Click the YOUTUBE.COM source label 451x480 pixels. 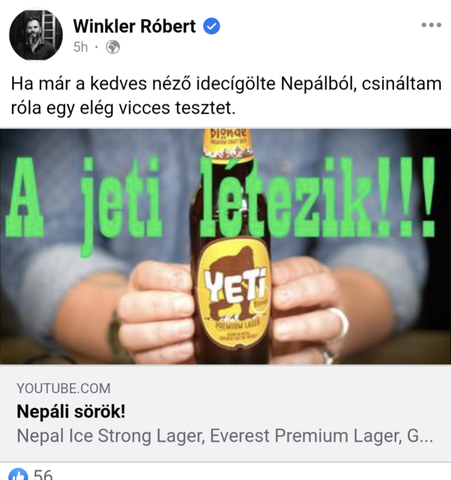coord(63,388)
